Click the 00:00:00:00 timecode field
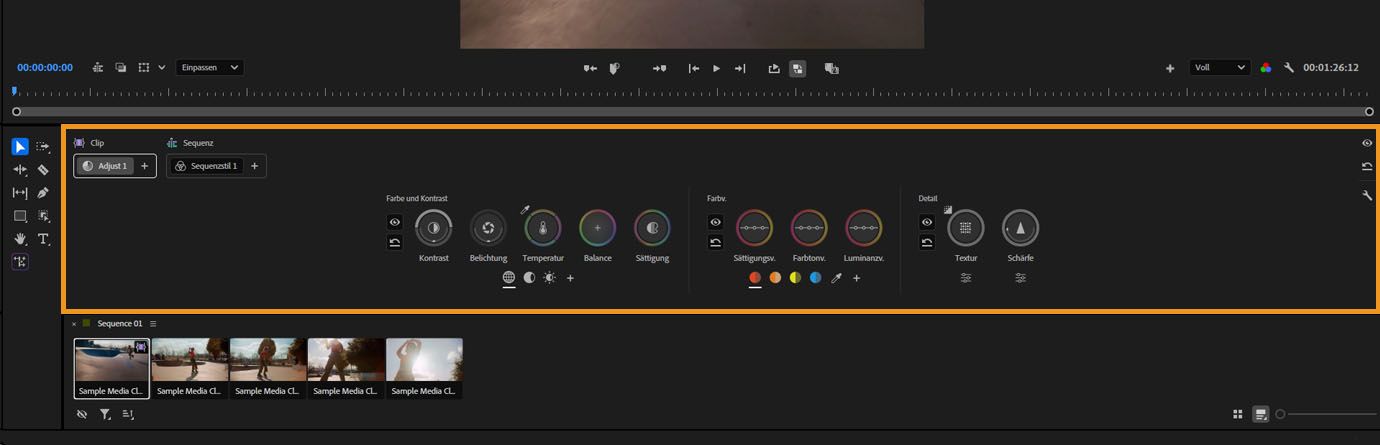The image size is (1380, 445). coord(45,68)
